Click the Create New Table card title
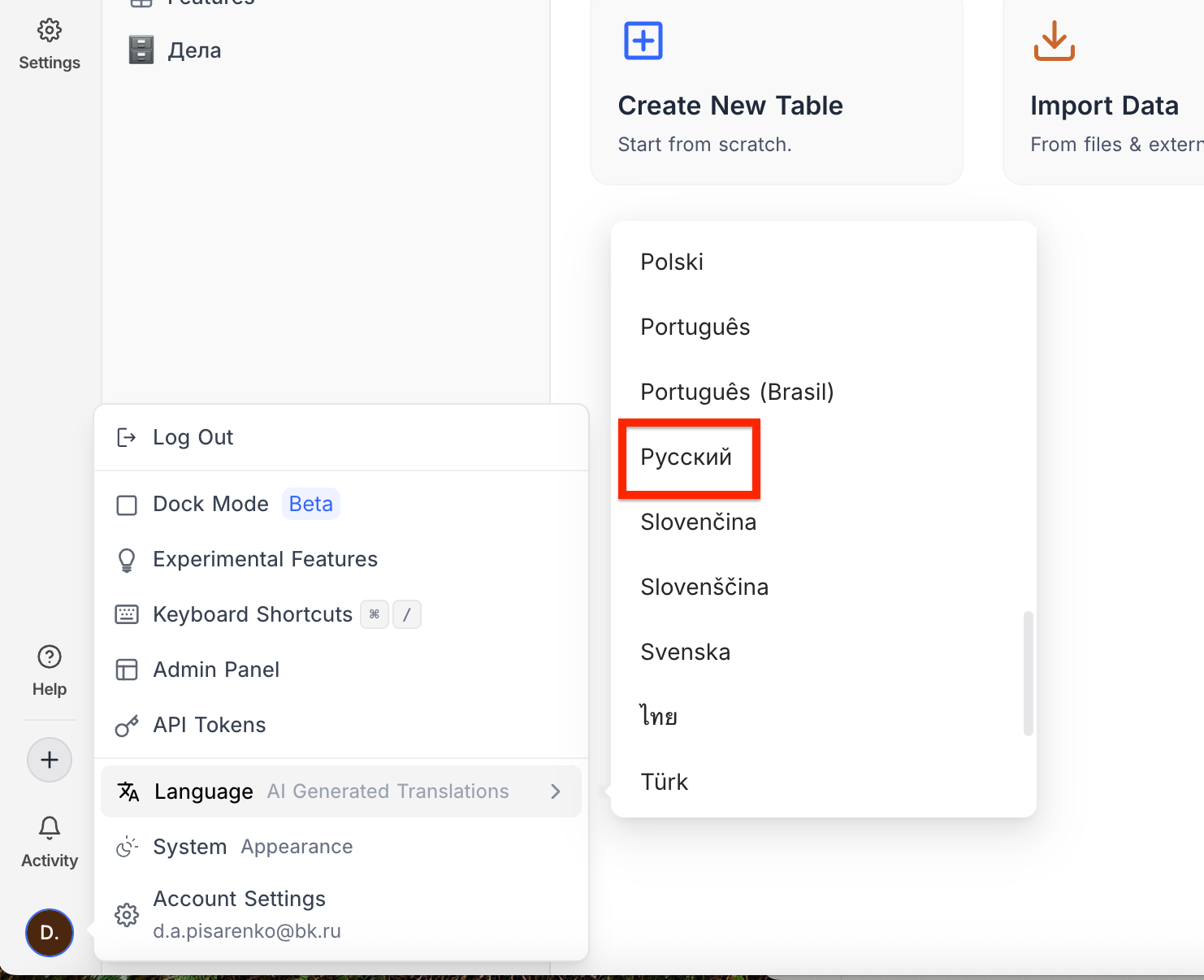 point(730,106)
